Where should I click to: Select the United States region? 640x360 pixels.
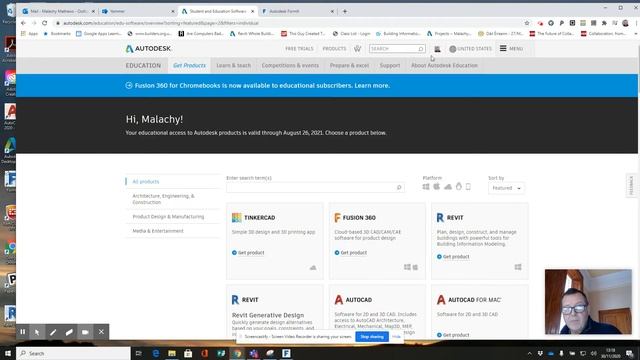pyautogui.click(x=470, y=49)
